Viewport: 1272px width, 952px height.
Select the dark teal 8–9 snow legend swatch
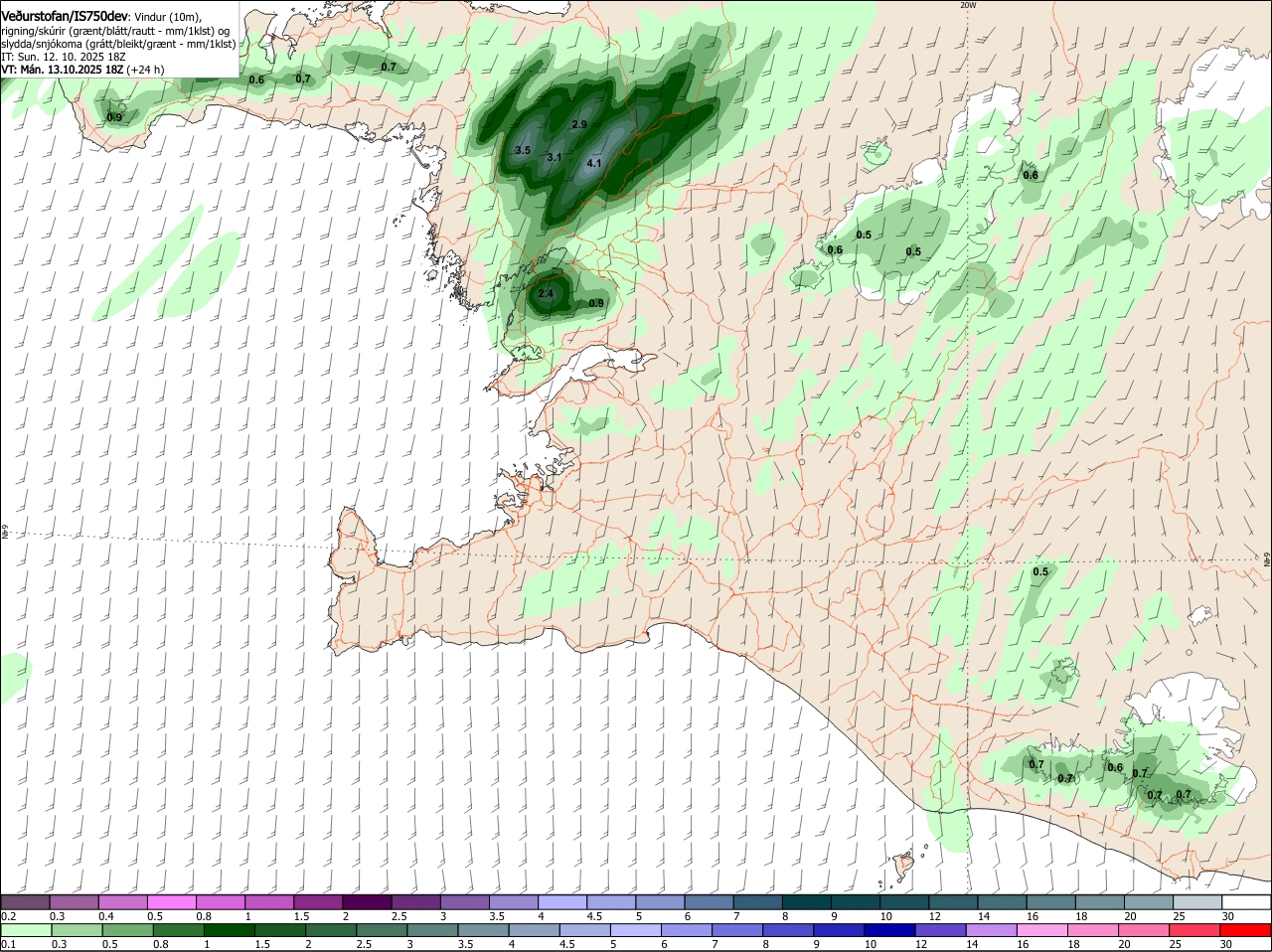click(x=809, y=902)
